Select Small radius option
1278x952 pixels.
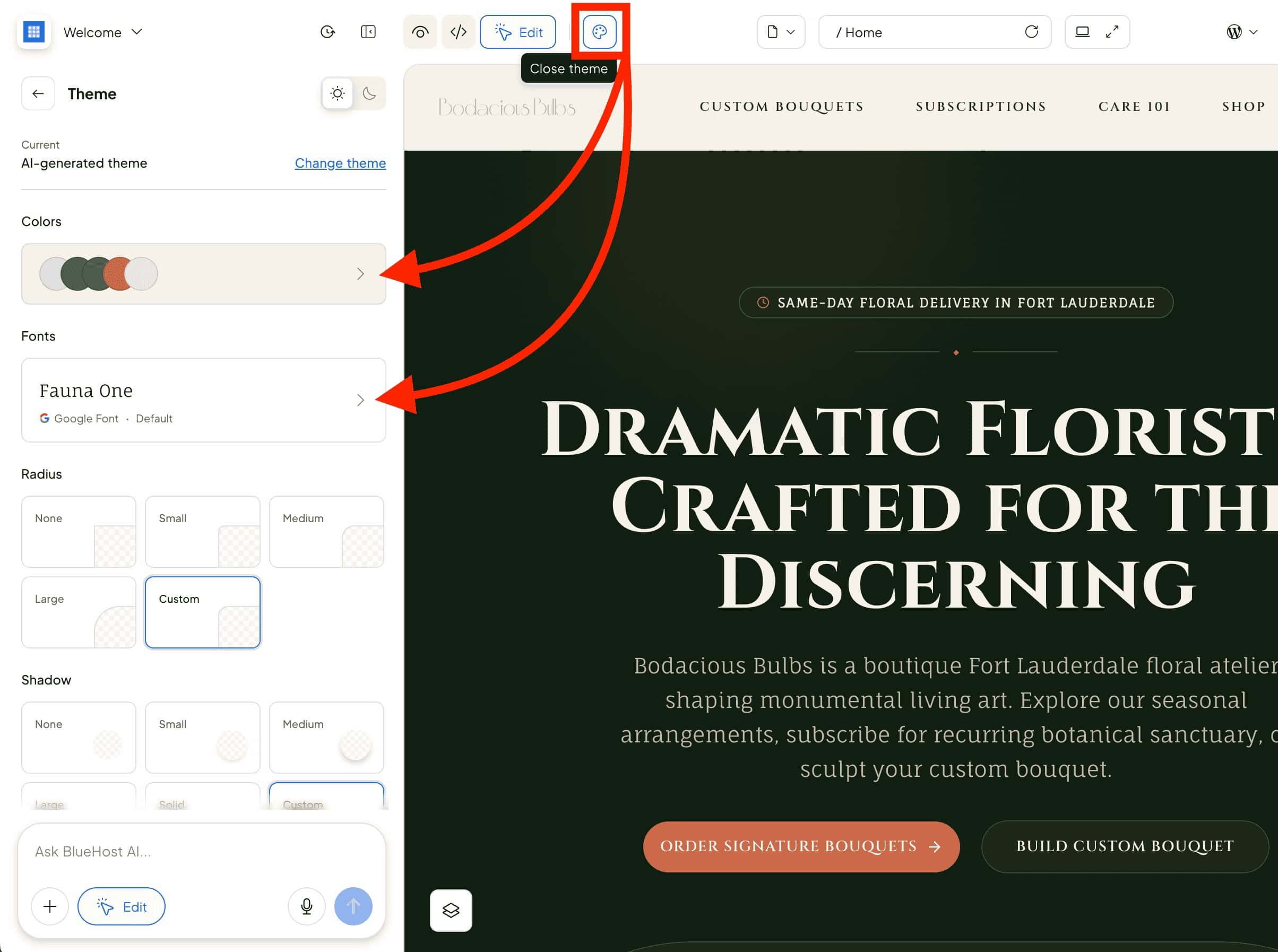coord(202,531)
